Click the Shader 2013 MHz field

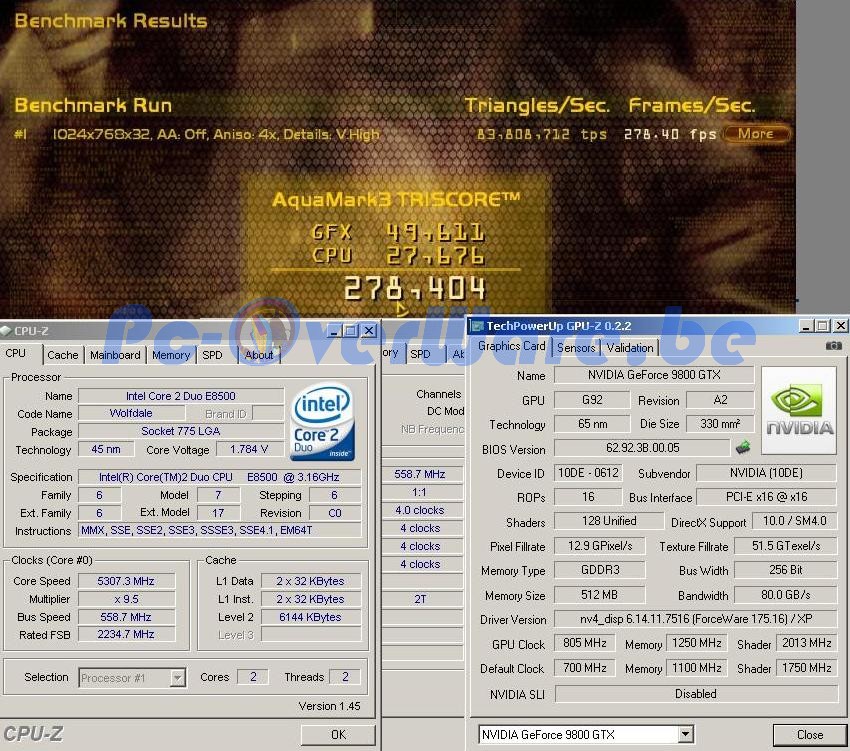pos(807,643)
